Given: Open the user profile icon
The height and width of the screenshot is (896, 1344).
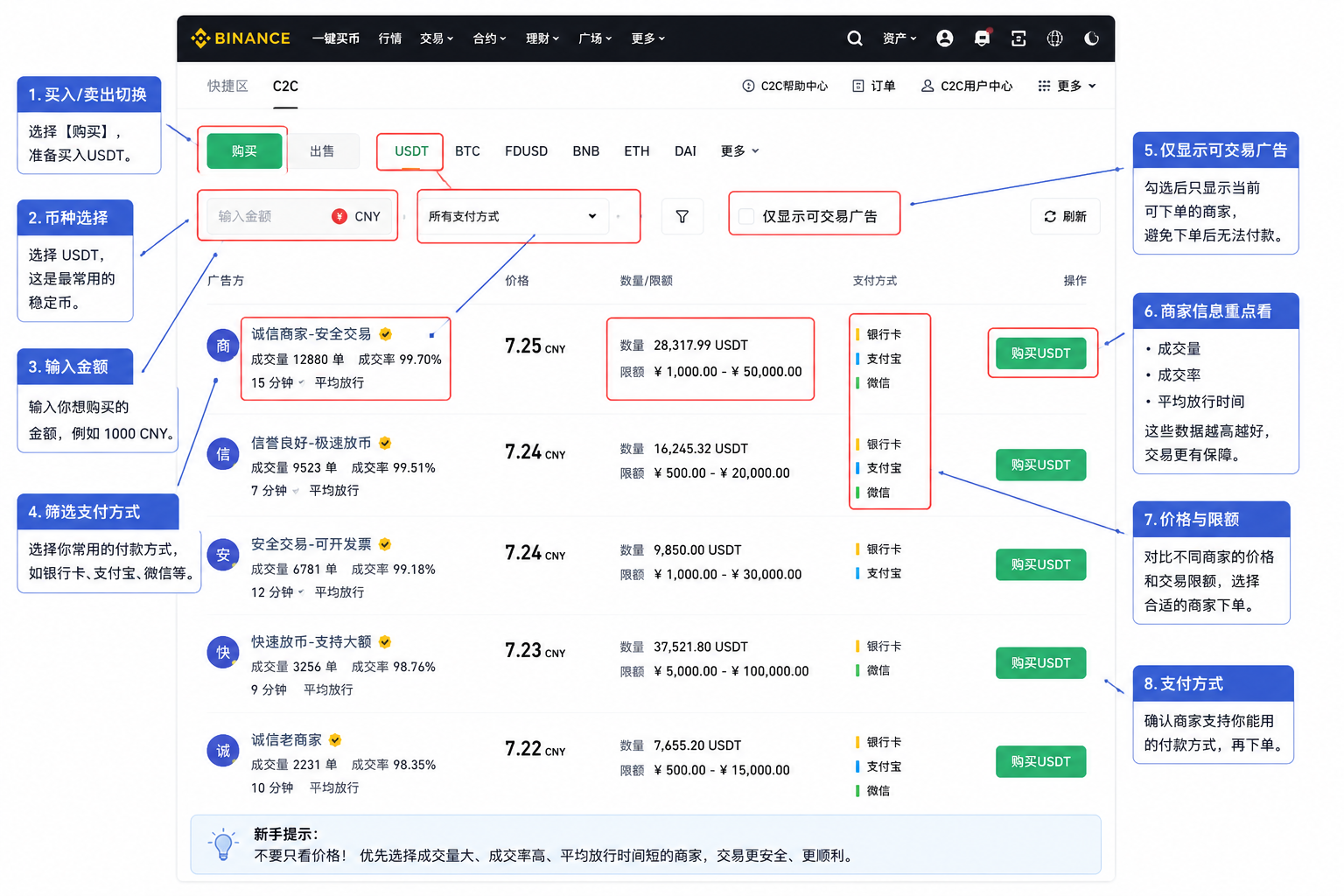Looking at the screenshot, I should (945, 38).
